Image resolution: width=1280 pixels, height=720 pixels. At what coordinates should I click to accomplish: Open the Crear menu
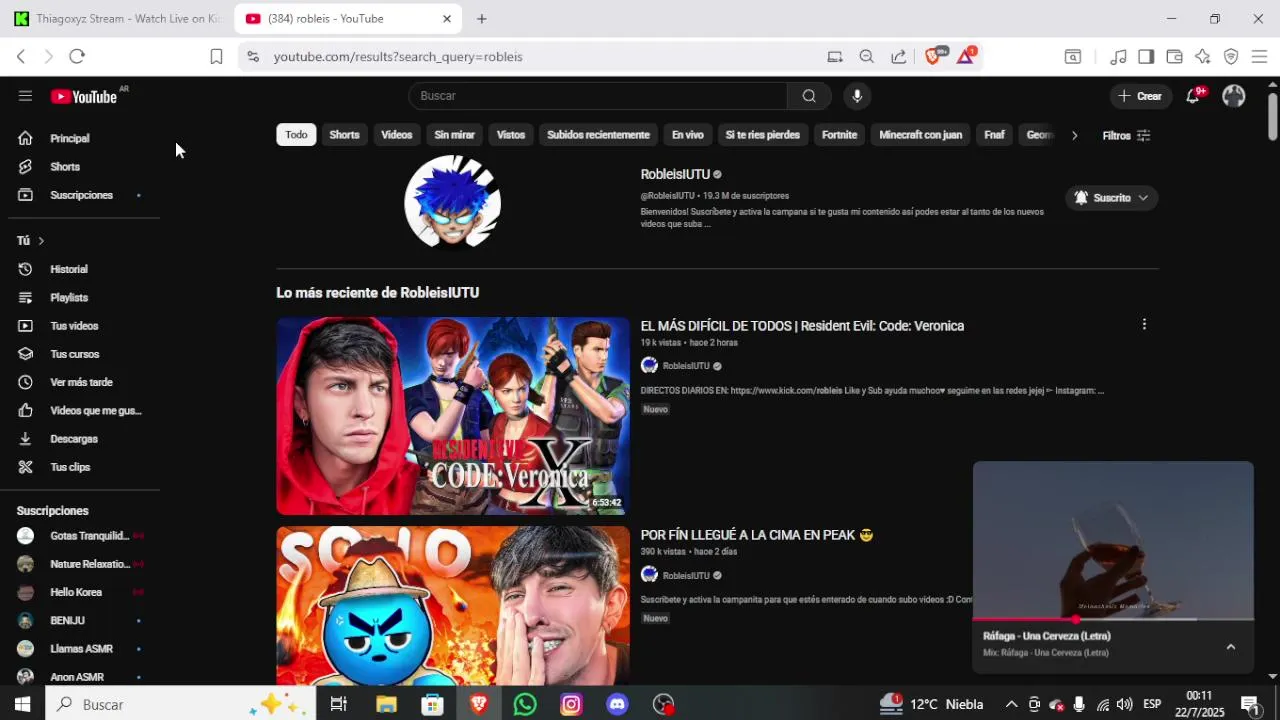(1140, 96)
